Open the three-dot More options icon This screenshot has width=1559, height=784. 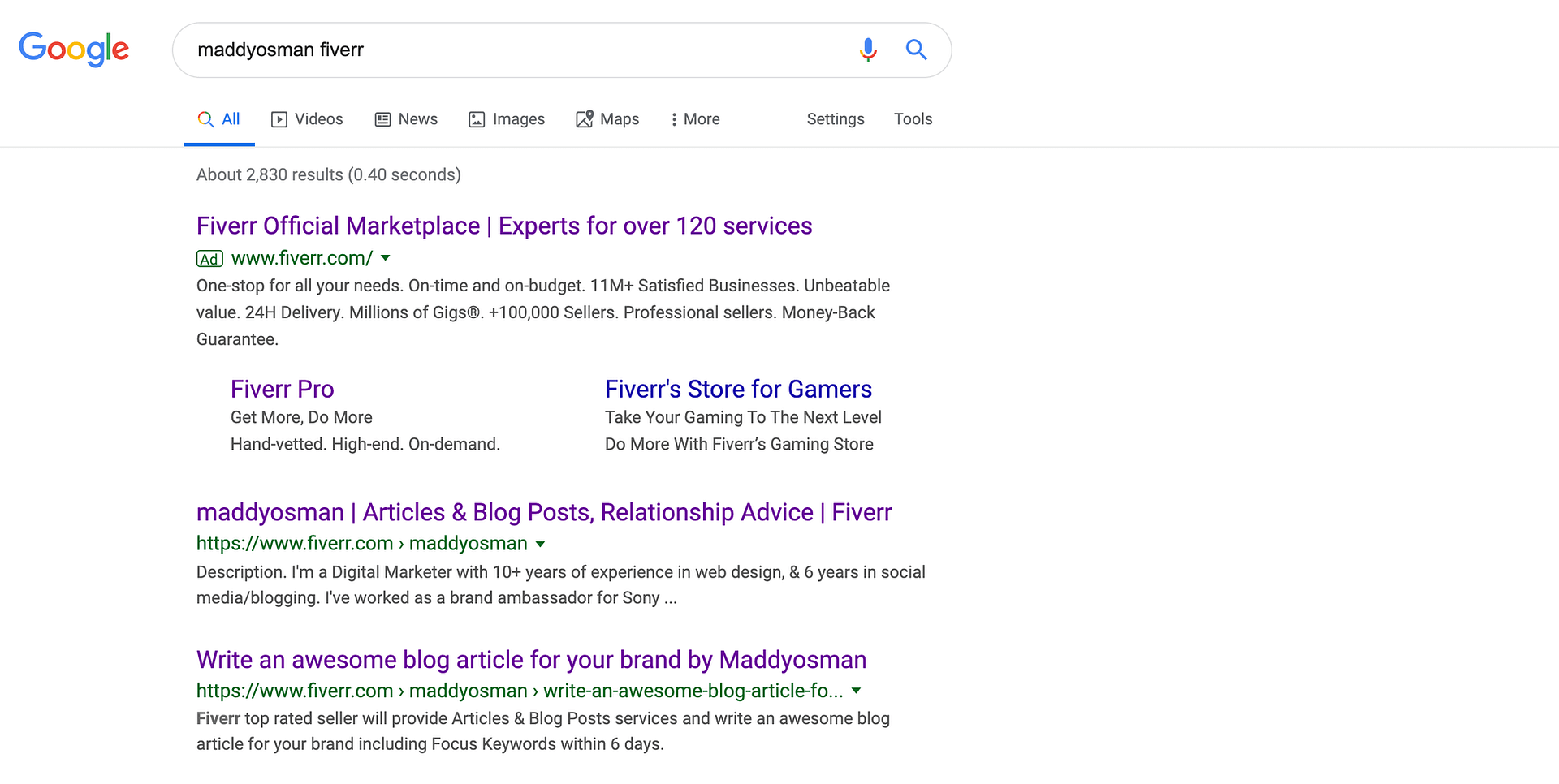(x=674, y=119)
